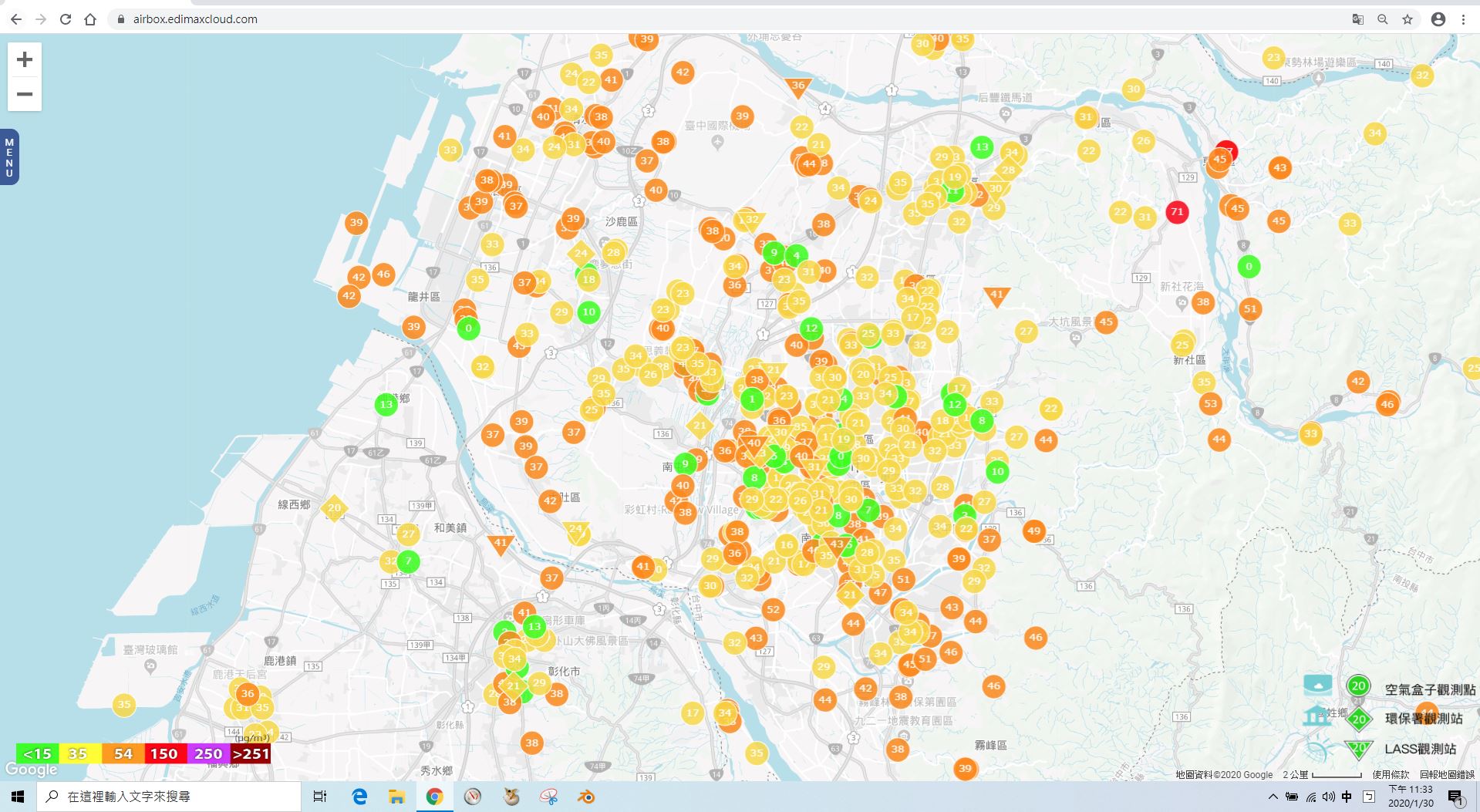This screenshot has width=1480, height=812.
Task: Click the 龍井區 place label
Action: (424, 297)
